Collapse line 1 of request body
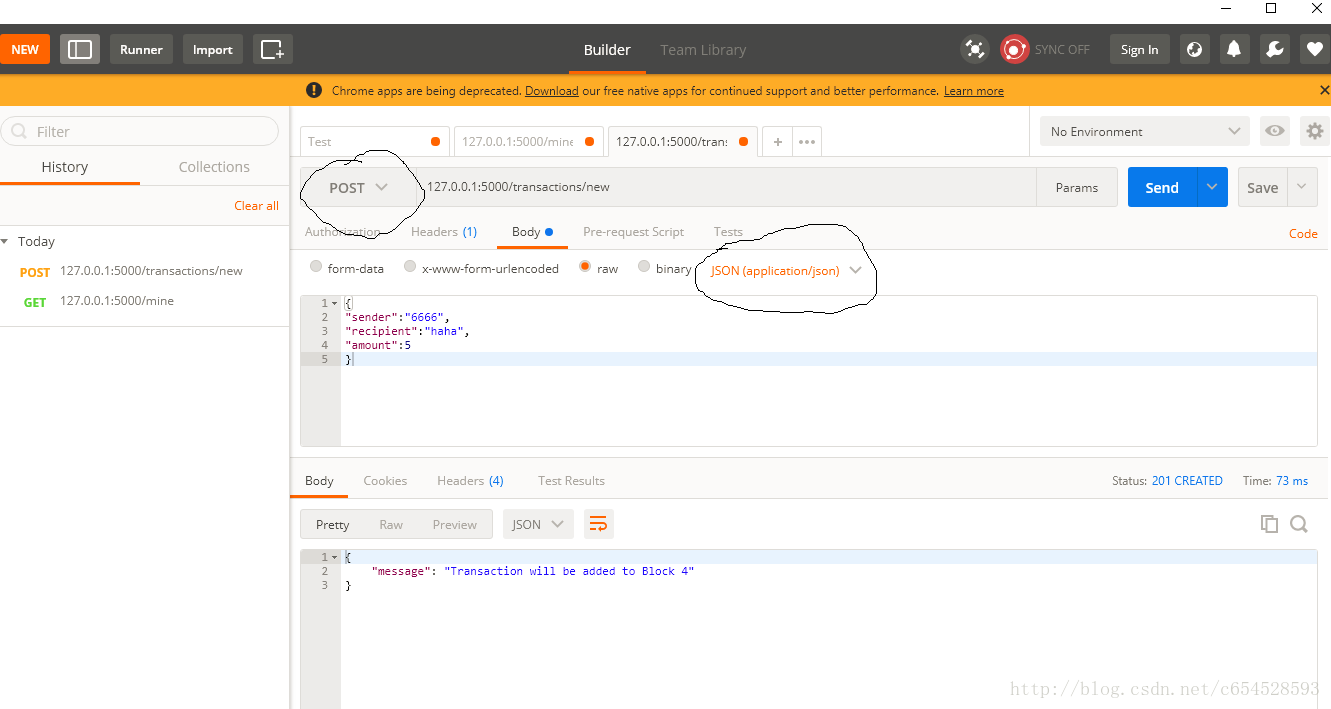The image size is (1331, 709). 335,303
